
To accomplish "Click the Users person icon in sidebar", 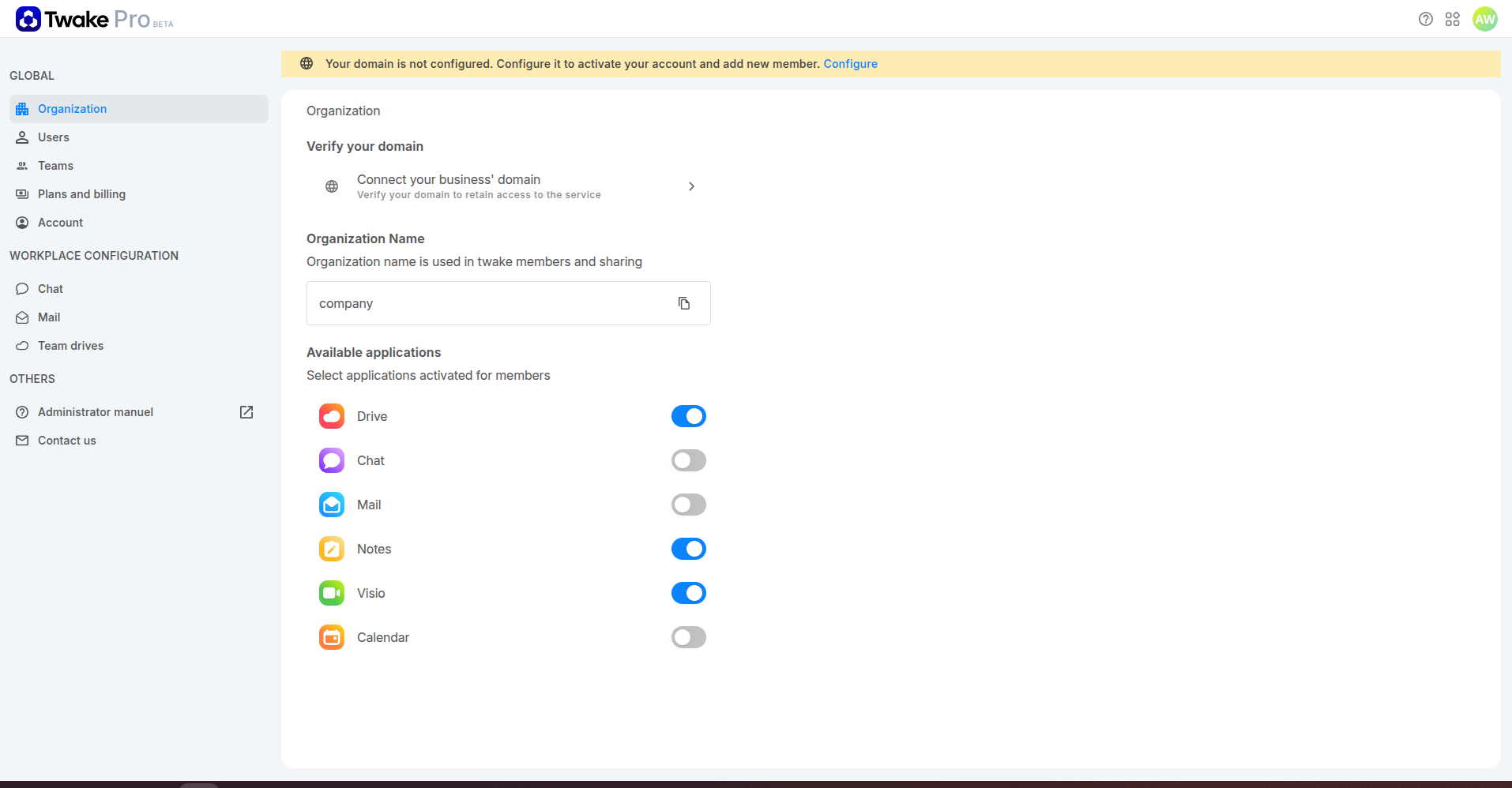I will 22,137.
